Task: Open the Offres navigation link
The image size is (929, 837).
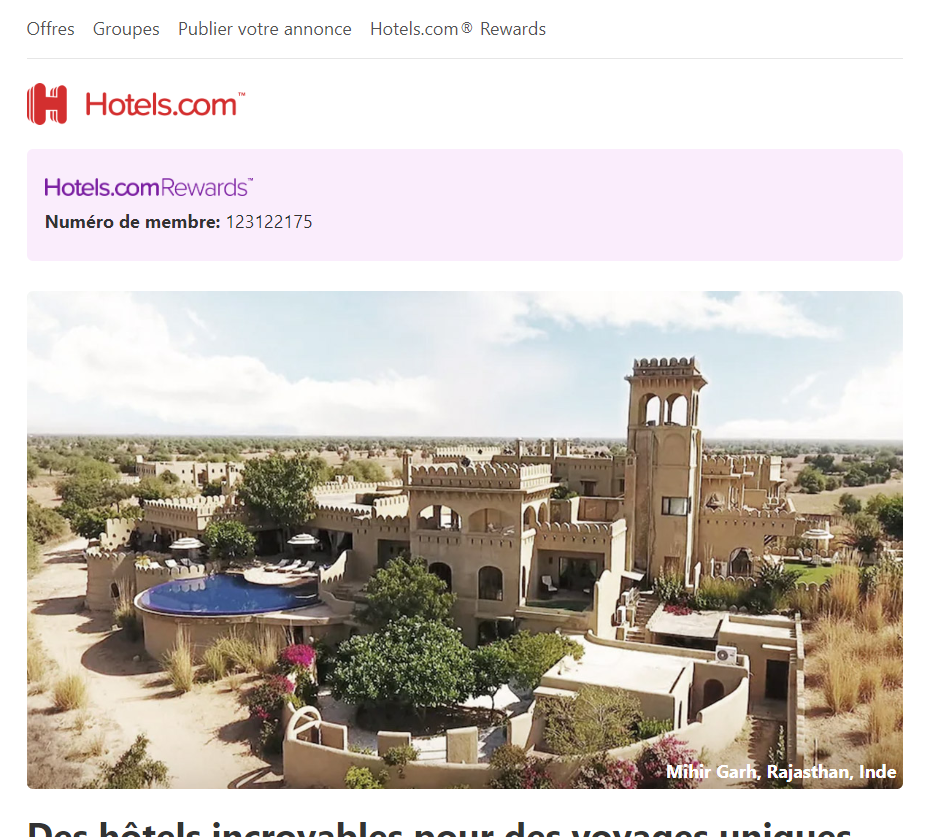Action: (x=50, y=29)
